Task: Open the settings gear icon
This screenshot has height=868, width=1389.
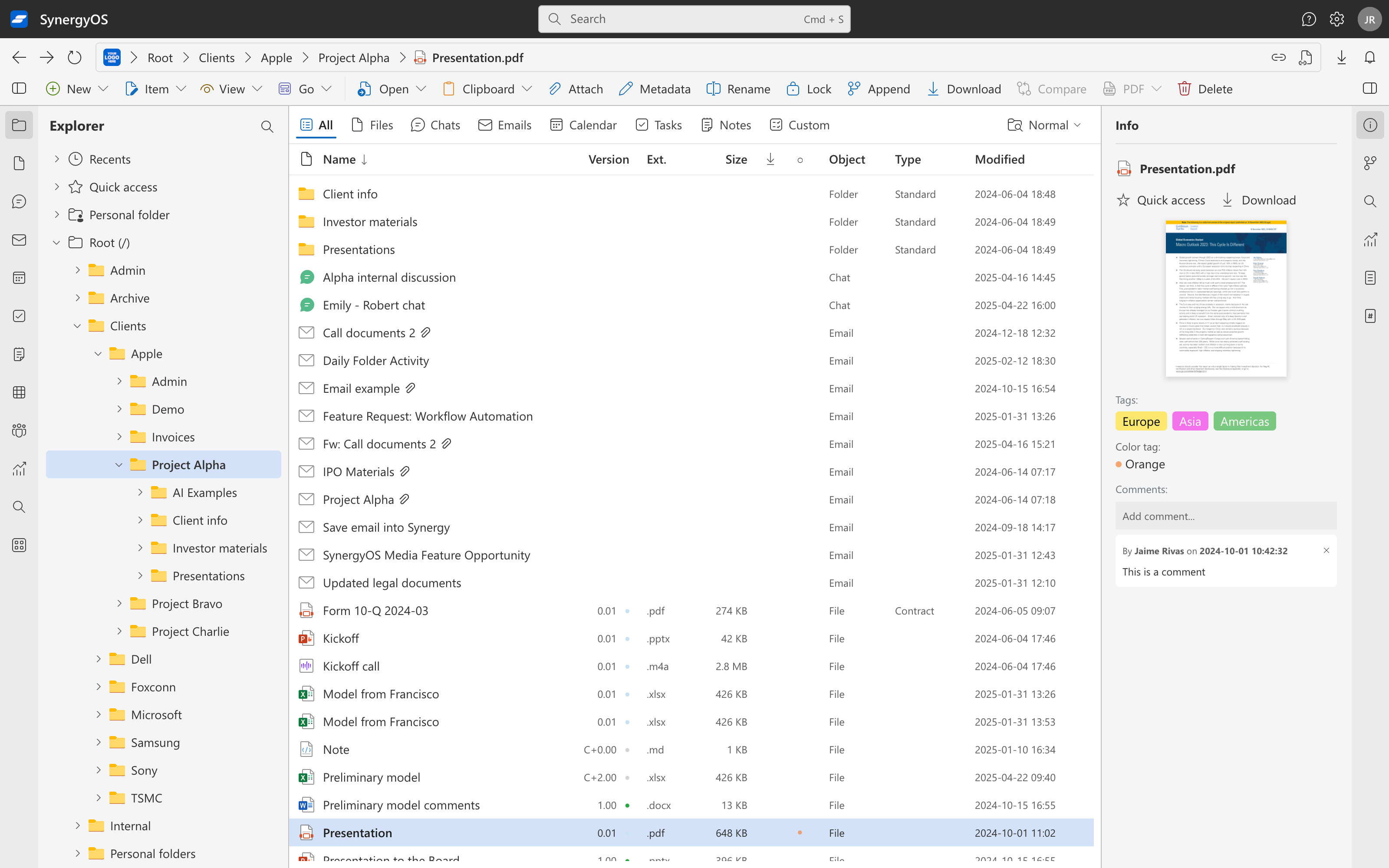Action: [x=1337, y=20]
